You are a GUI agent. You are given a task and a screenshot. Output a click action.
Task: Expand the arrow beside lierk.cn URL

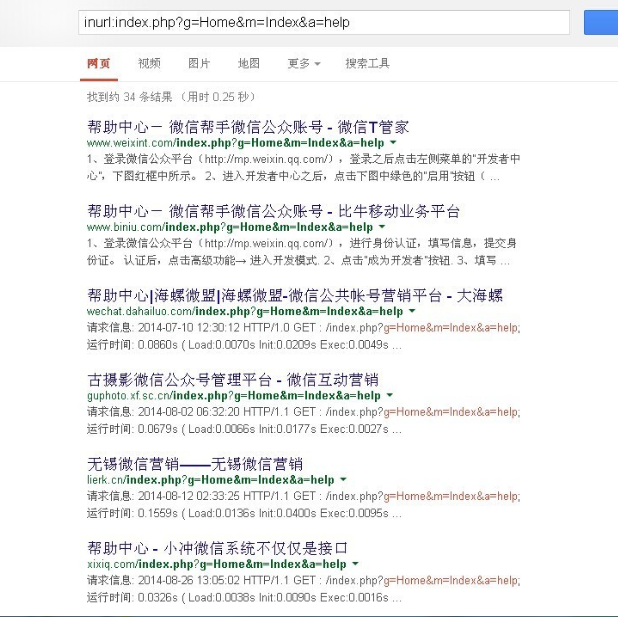[343, 479]
